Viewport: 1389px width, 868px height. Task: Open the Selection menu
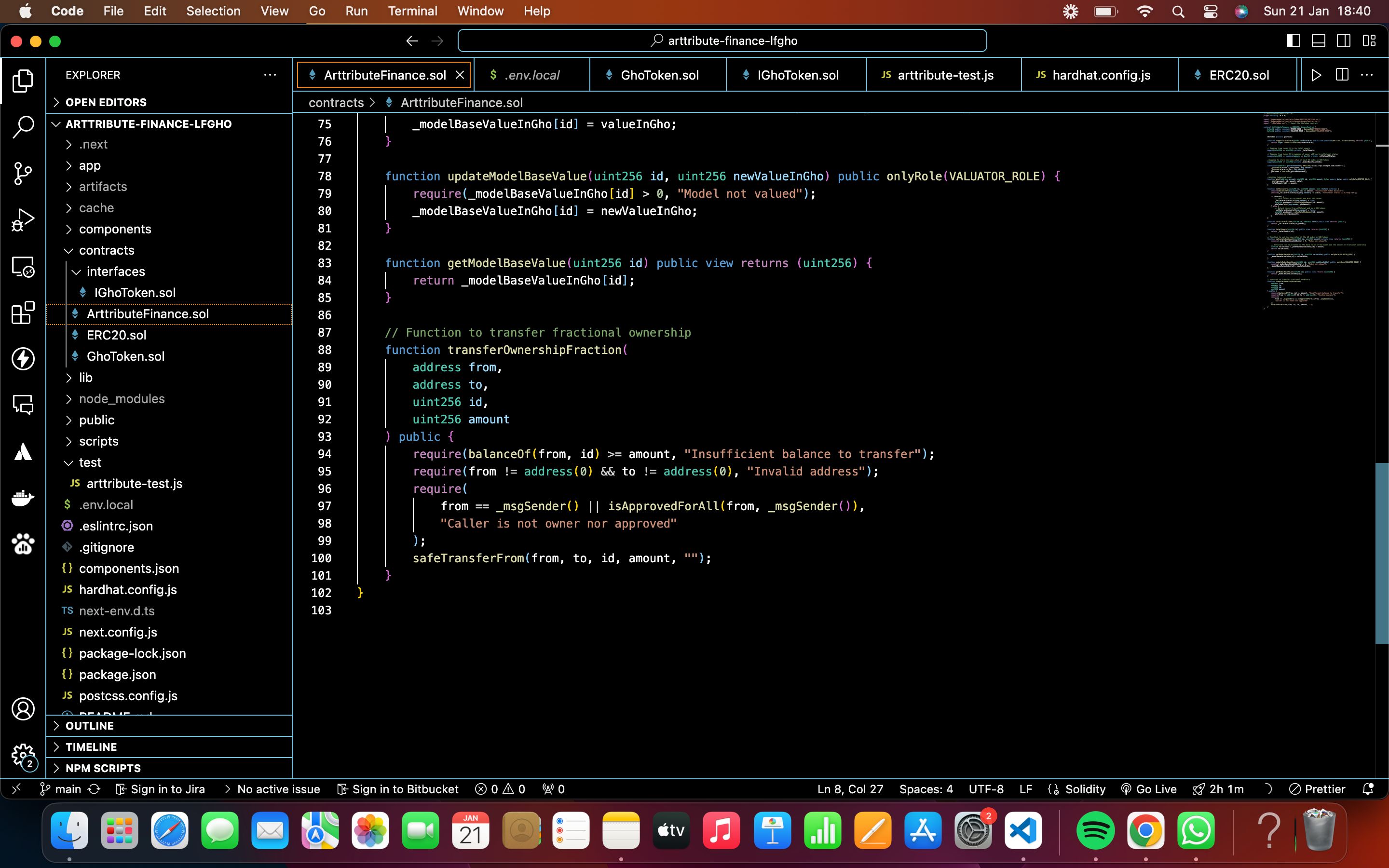click(213, 12)
